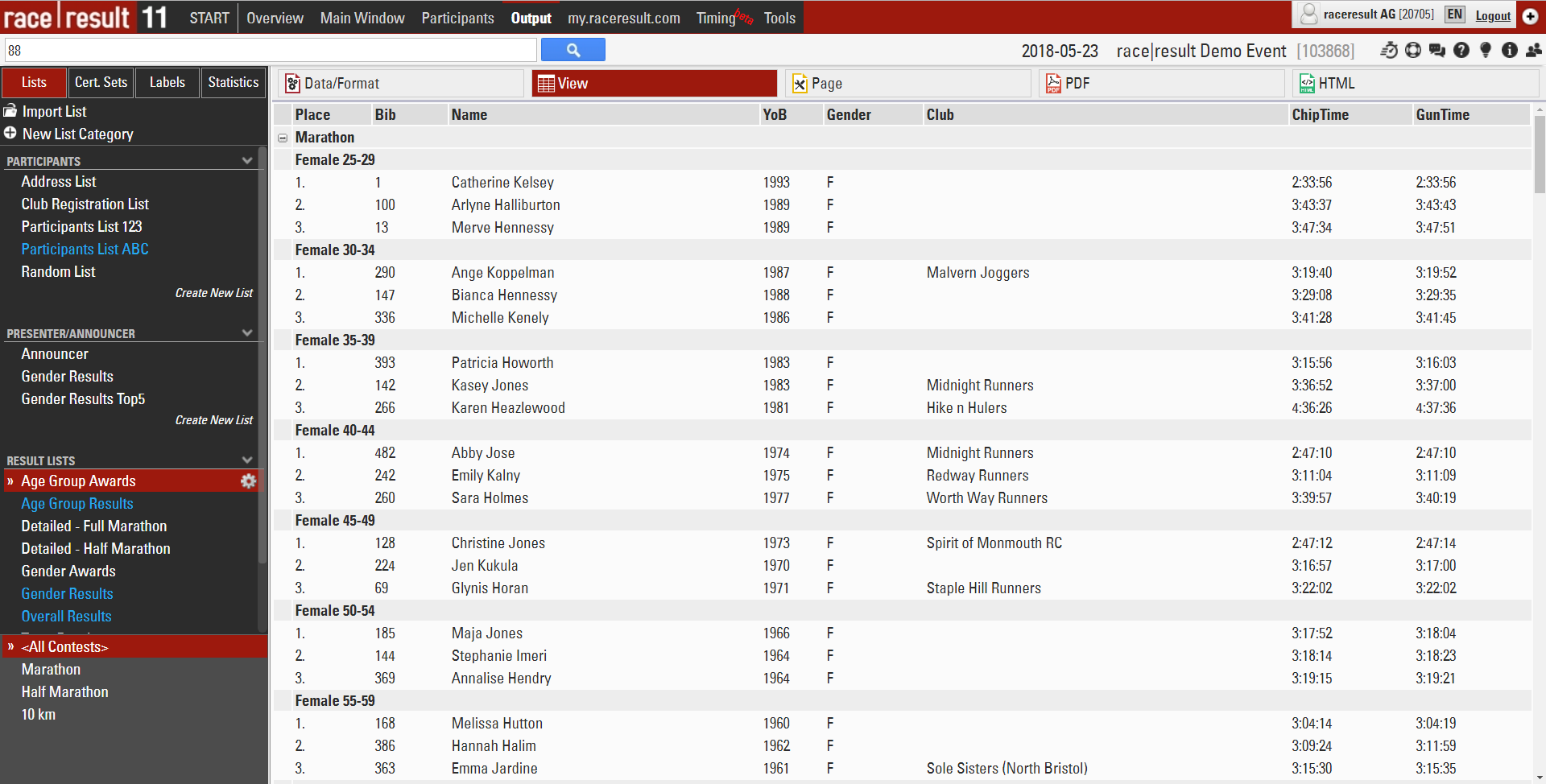Image resolution: width=1546 pixels, height=784 pixels.
Task: Collapse the PRESENTER/ANNOUNCER category
Action: click(x=247, y=333)
